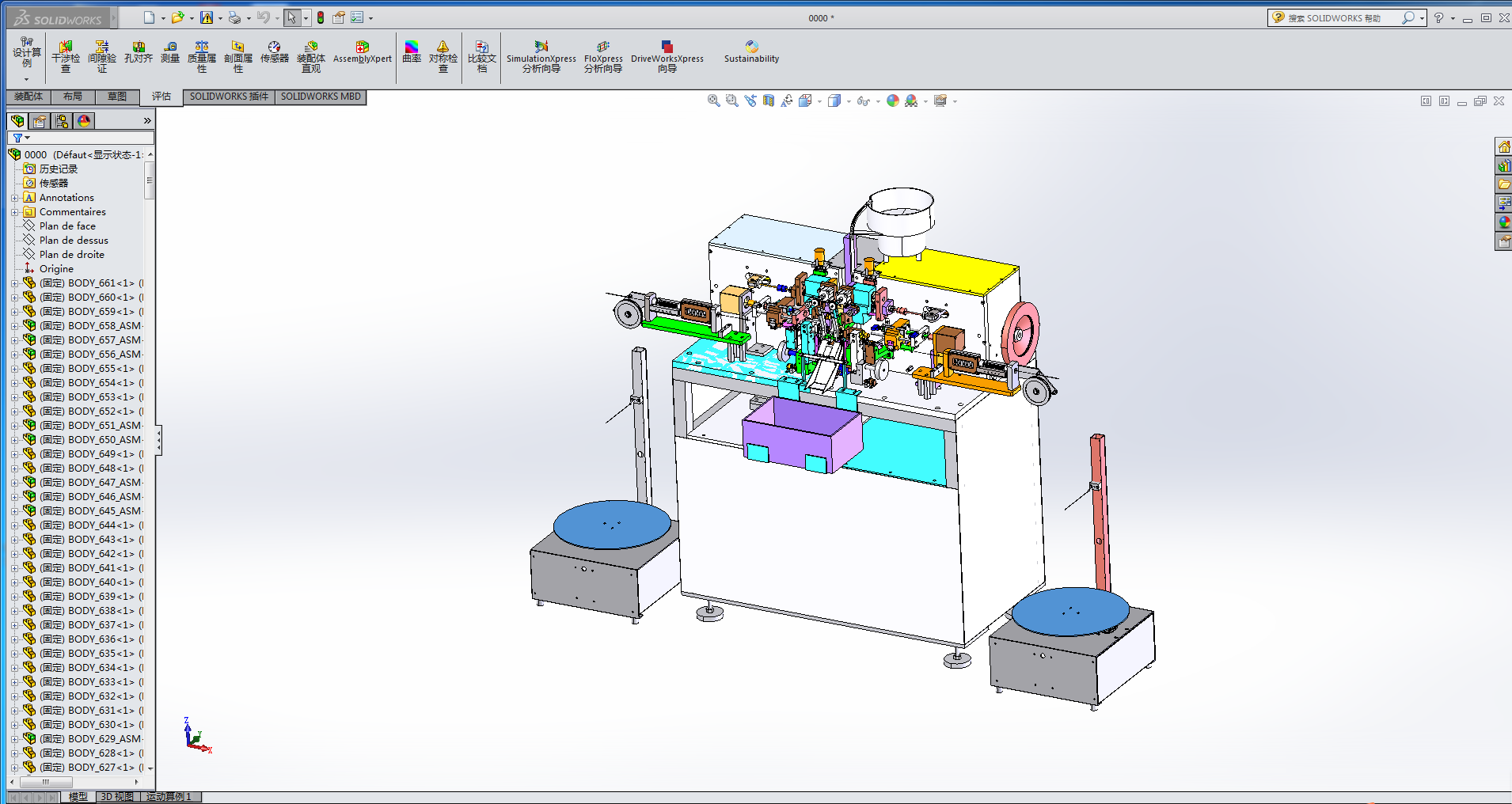This screenshot has width=1512, height=804.
Task: Expand the Annotations tree node
Action: pyautogui.click(x=14, y=198)
